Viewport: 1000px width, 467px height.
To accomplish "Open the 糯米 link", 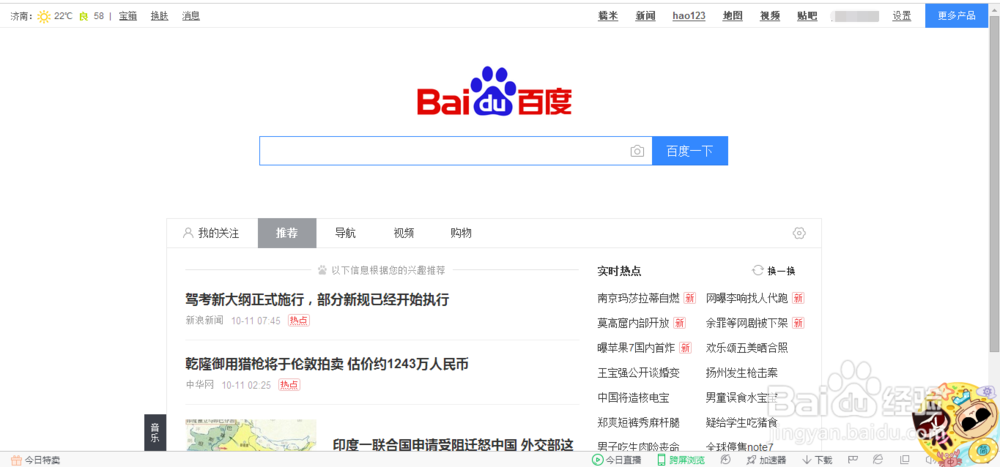I will tap(608, 17).
